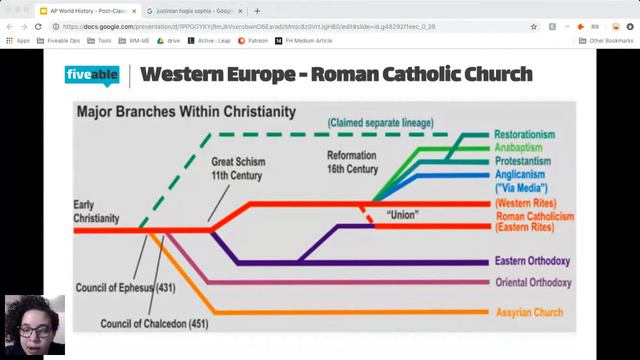Viewport: 640px width, 360px height.
Task: Open the Tools bookmark folder
Action: click(x=99, y=41)
